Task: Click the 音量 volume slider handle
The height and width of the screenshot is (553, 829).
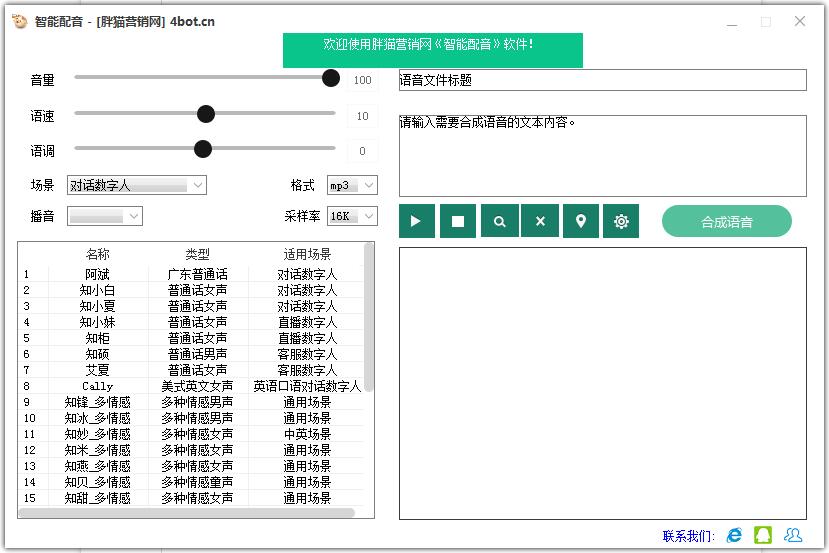Action: (331, 79)
